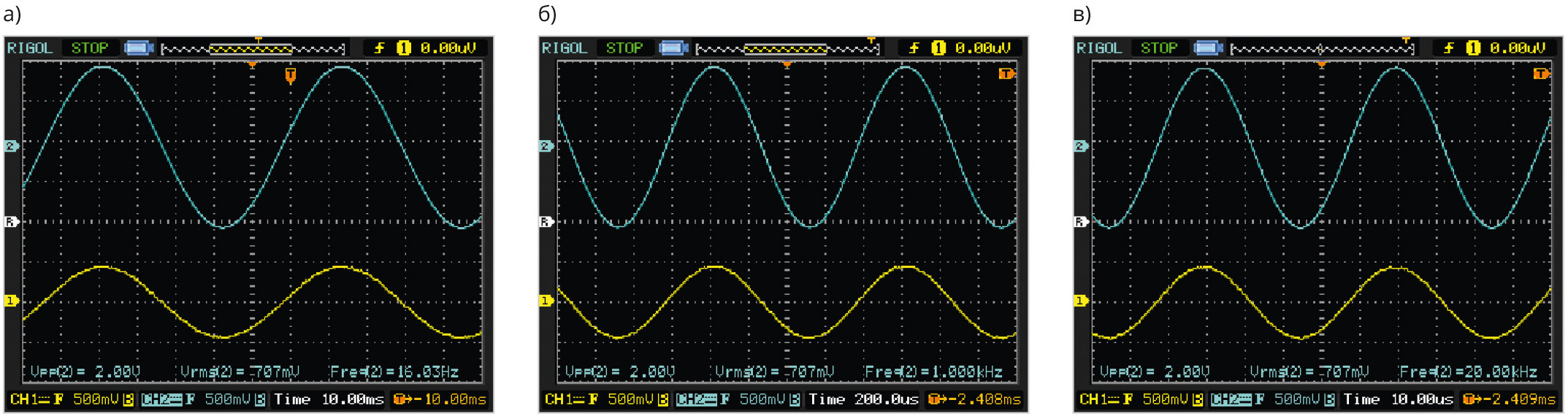The height and width of the screenshot is (416, 1568).
Task: Click the orange T marker at right in panel в
Action: pyautogui.click(x=1541, y=74)
